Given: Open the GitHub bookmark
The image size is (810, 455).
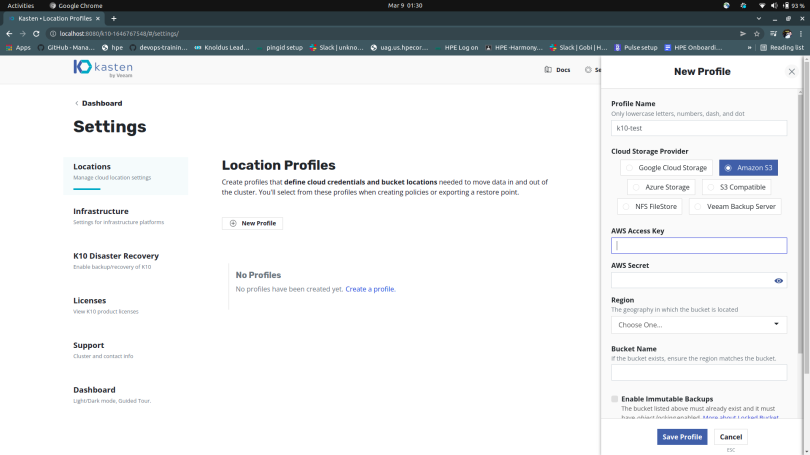Looking at the screenshot, I should click(66, 48).
